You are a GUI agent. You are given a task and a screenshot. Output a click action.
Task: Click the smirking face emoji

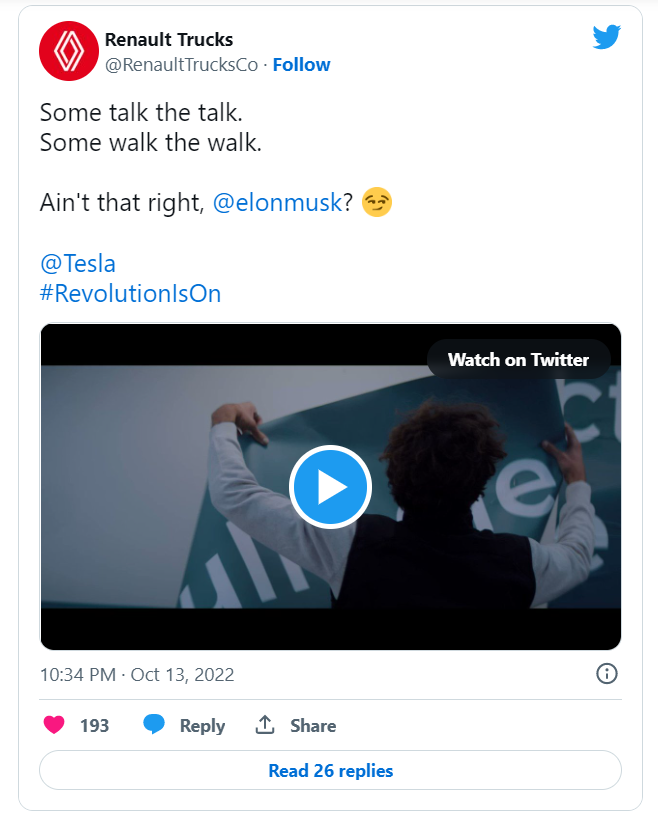377,202
